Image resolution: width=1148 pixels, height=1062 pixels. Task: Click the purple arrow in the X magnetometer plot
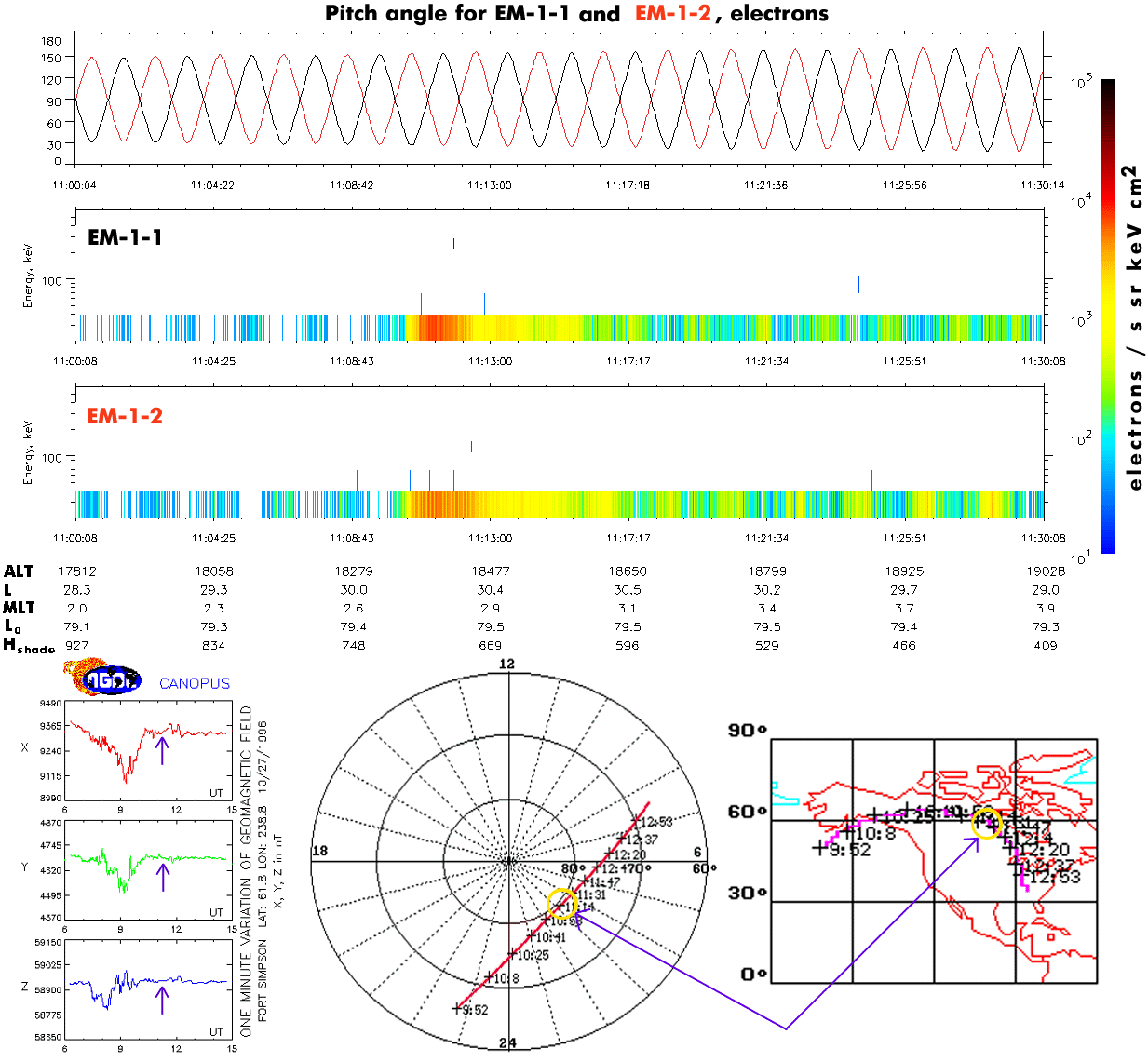click(162, 749)
